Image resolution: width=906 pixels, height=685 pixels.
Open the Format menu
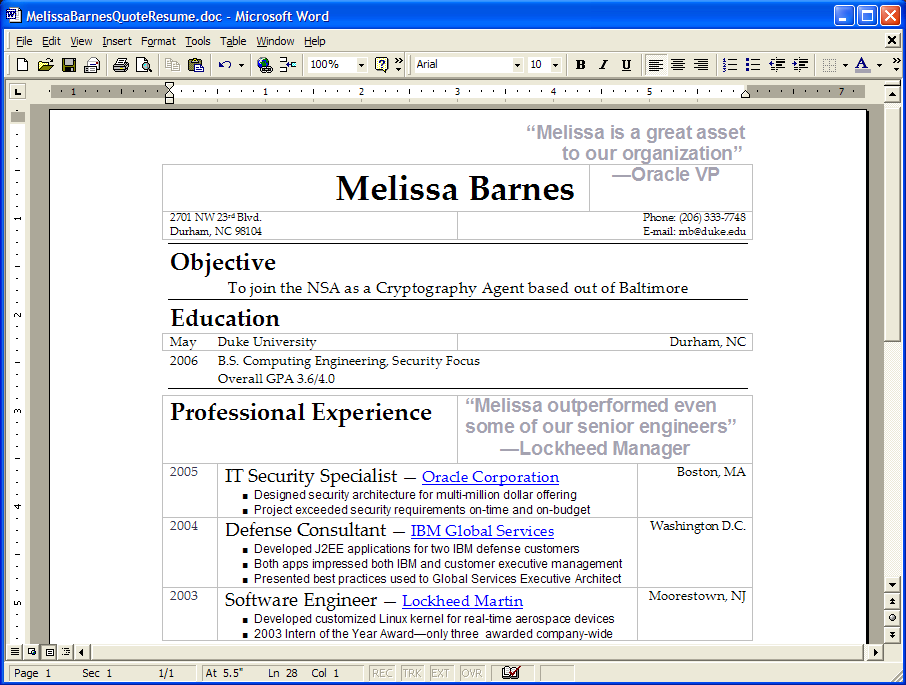point(158,41)
